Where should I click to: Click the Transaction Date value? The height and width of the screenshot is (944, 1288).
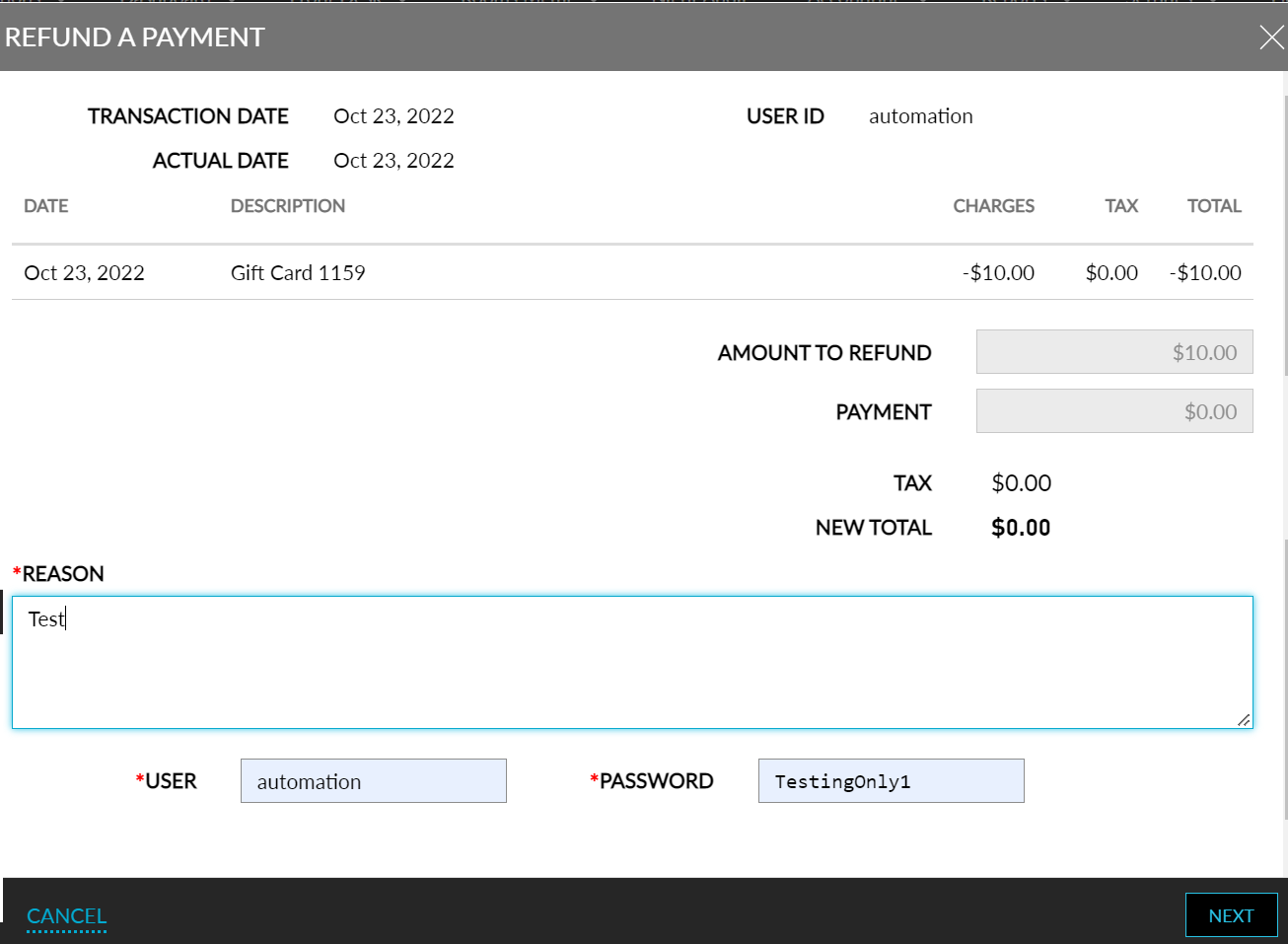(x=394, y=116)
